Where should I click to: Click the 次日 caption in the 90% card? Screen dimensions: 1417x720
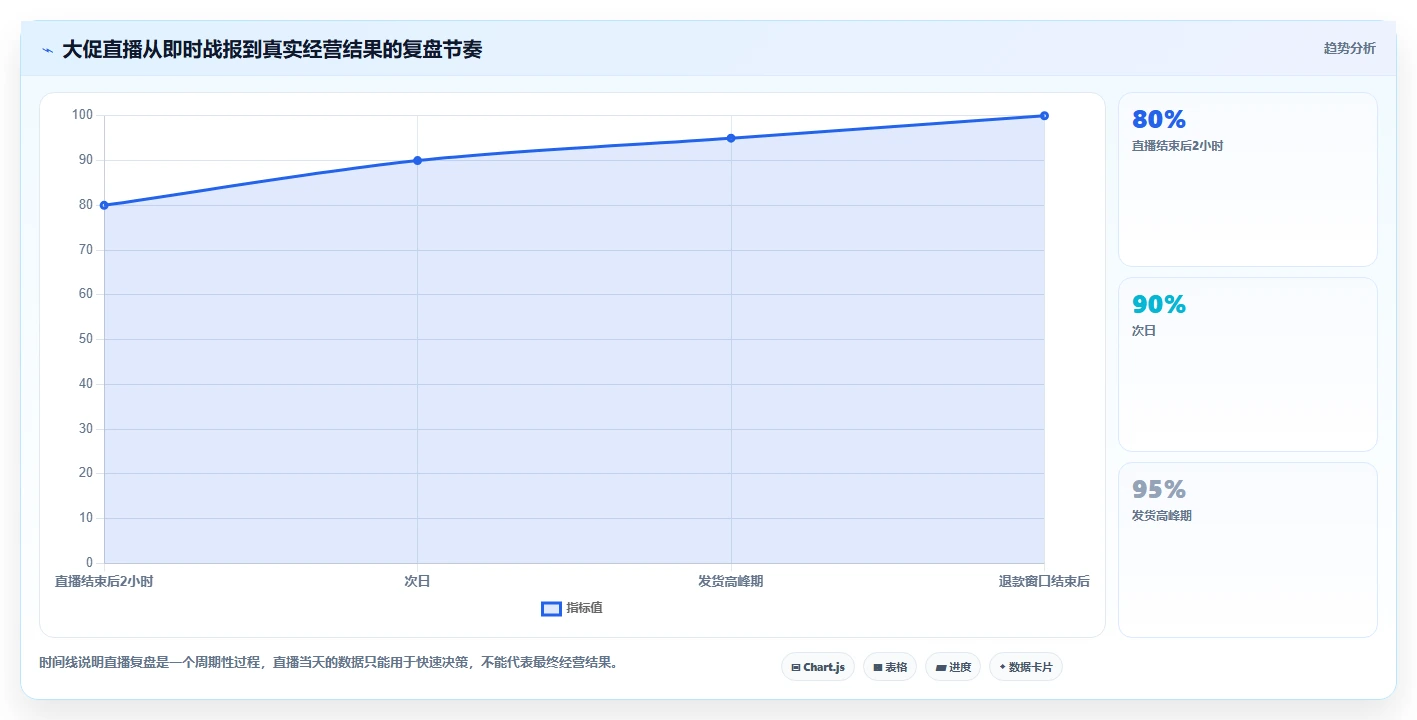[x=1144, y=331]
